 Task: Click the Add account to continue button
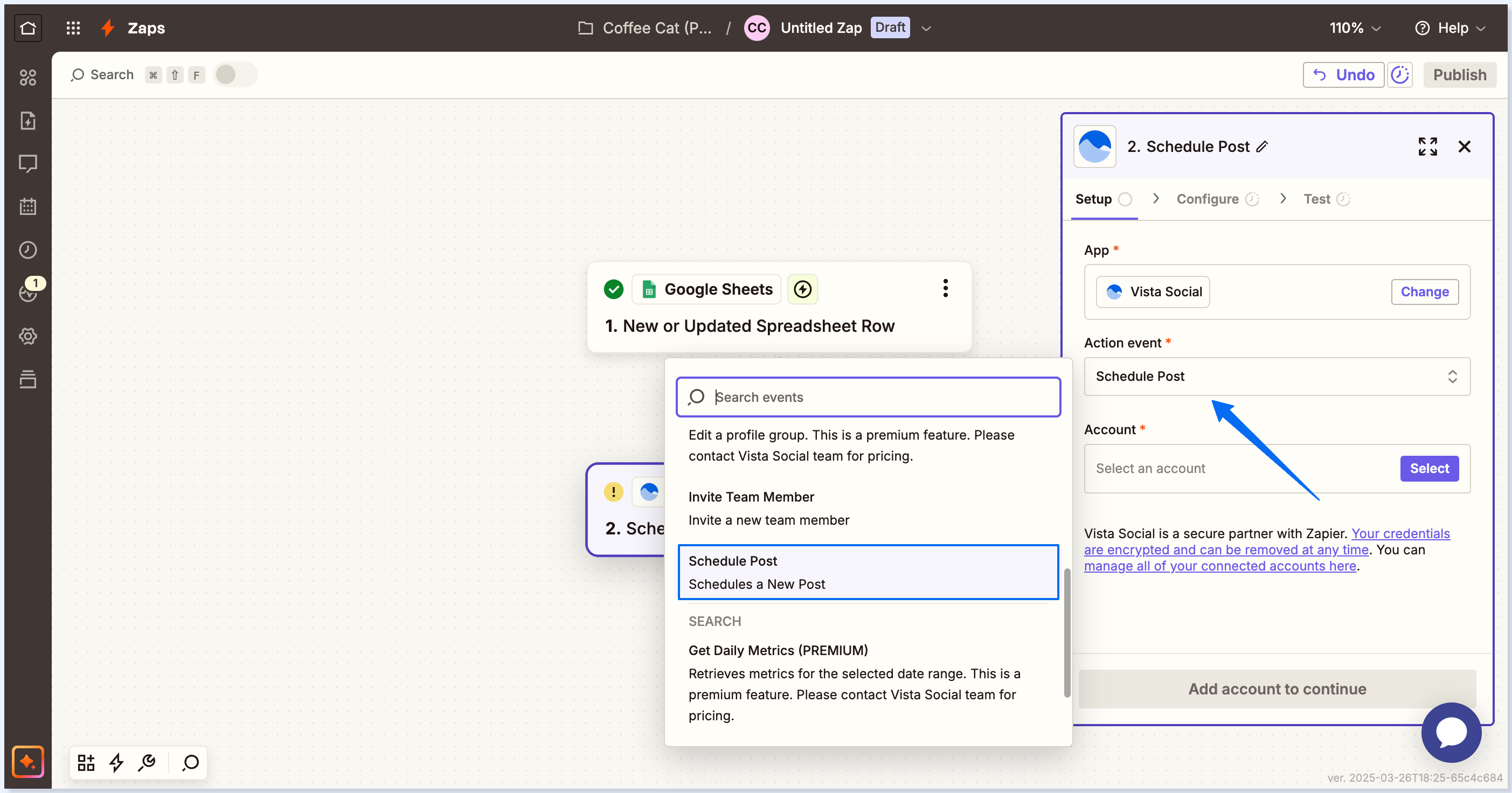click(1277, 688)
